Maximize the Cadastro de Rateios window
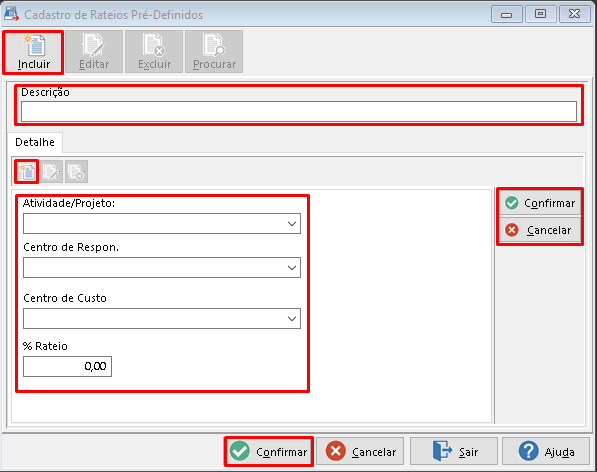This screenshot has height=472, width=597. pyautogui.click(x=540, y=14)
